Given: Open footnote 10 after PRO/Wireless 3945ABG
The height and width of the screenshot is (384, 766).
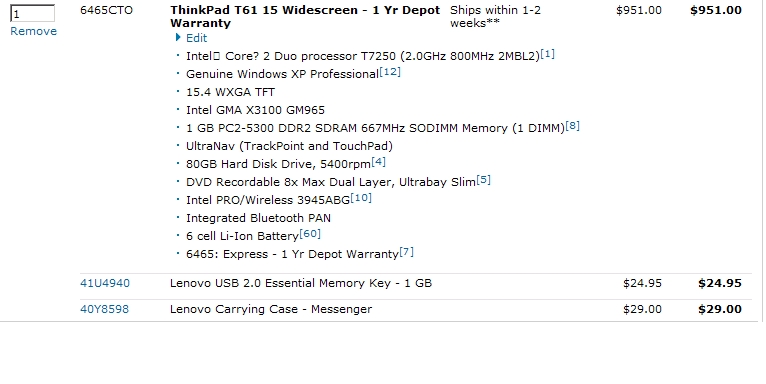Looking at the screenshot, I should (361, 198).
